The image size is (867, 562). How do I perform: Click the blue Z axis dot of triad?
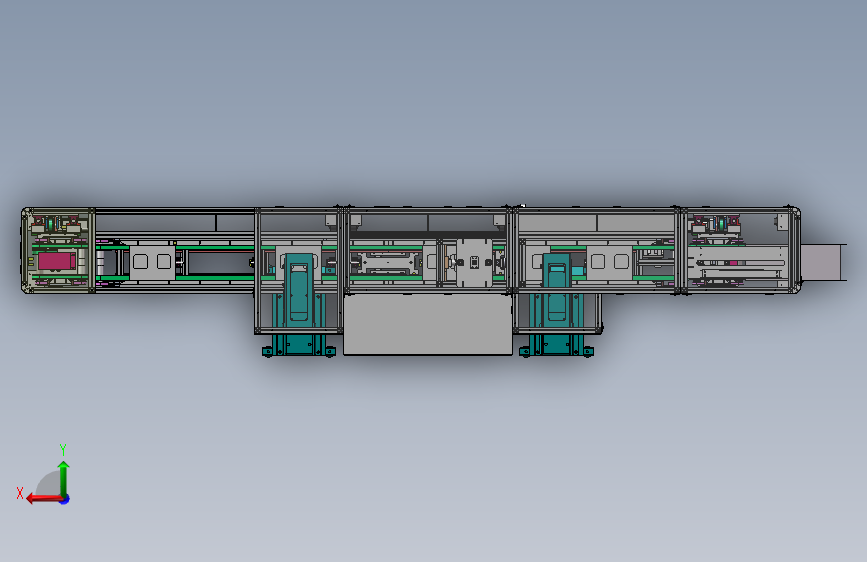(65, 499)
